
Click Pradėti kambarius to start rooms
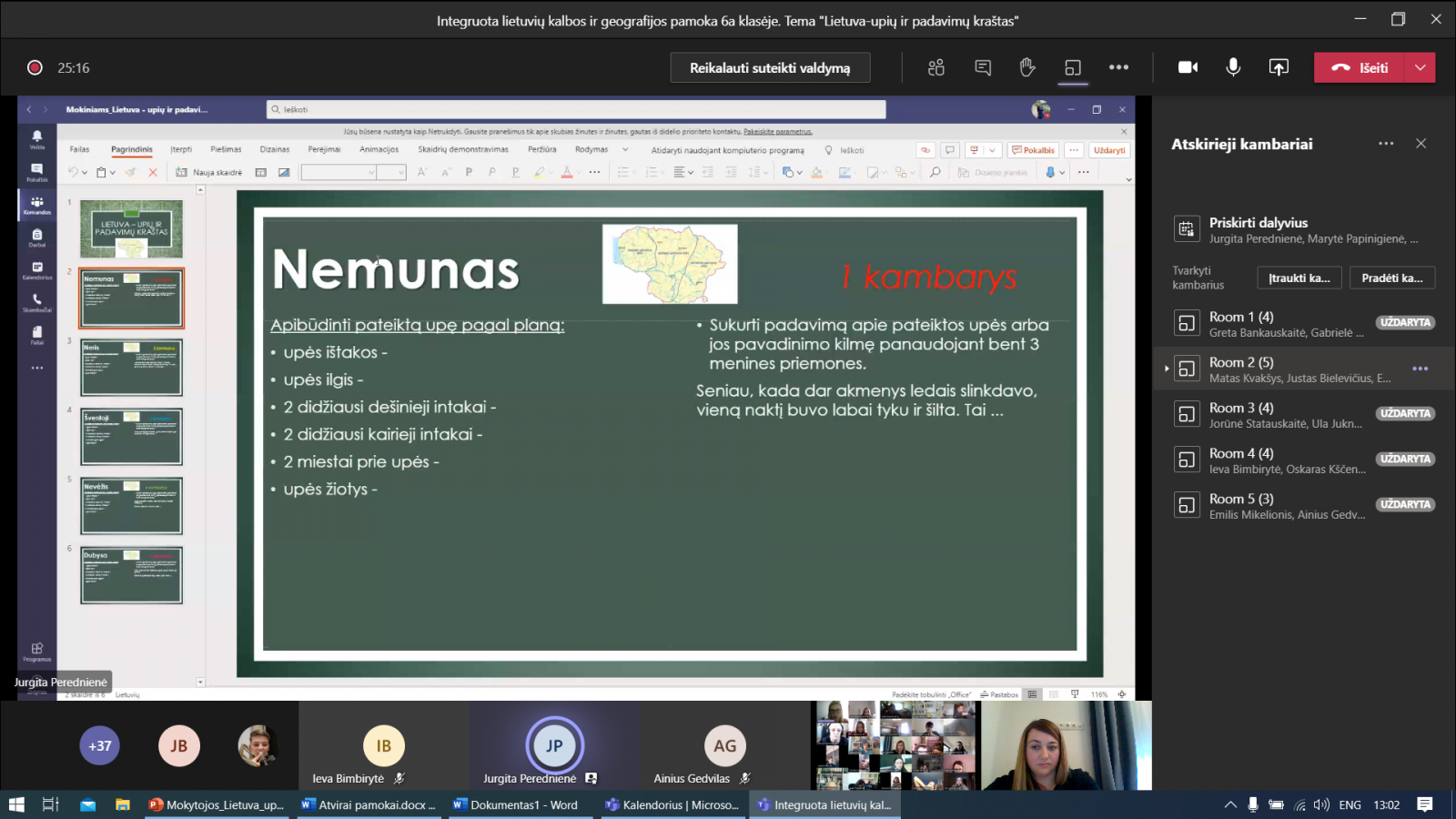coord(1392,278)
